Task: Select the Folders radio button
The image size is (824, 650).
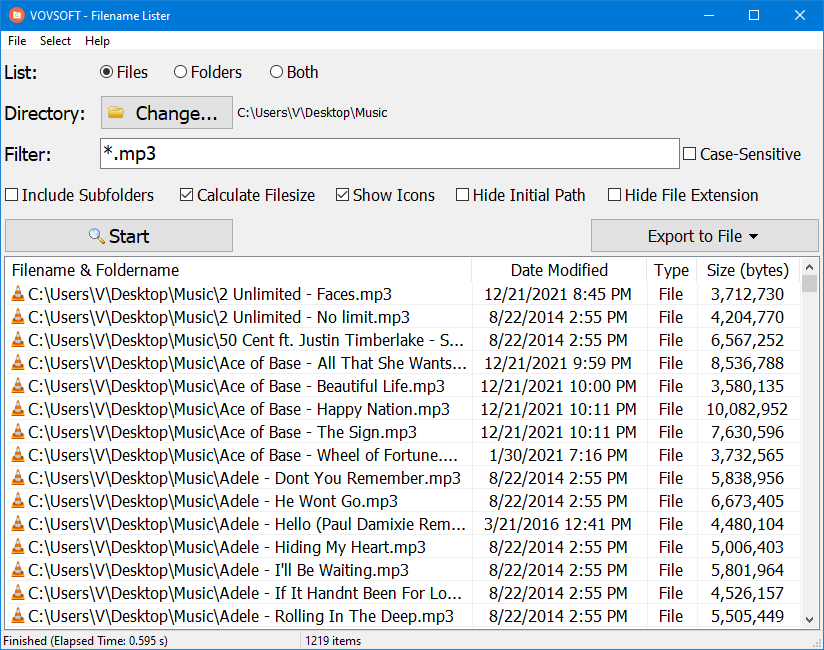Action: pos(180,72)
